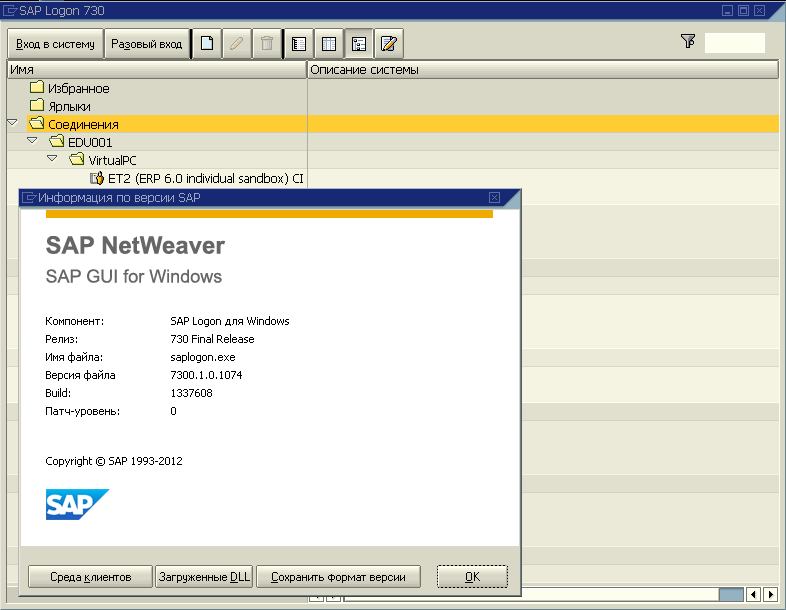Click the Имя column header

tap(157, 70)
